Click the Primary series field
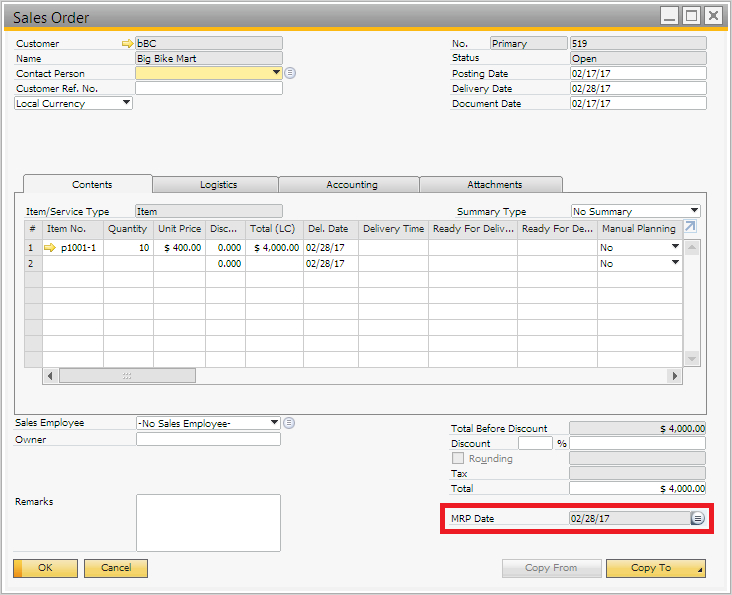 (x=528, y=43)
